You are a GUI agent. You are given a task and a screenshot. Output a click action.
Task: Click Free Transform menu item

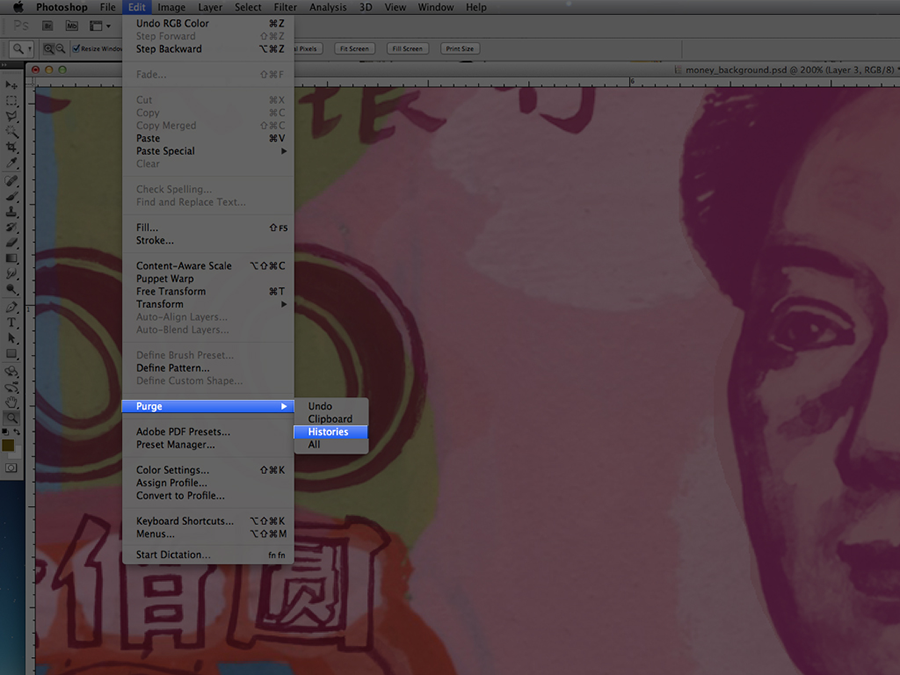[x=208, y=292]
